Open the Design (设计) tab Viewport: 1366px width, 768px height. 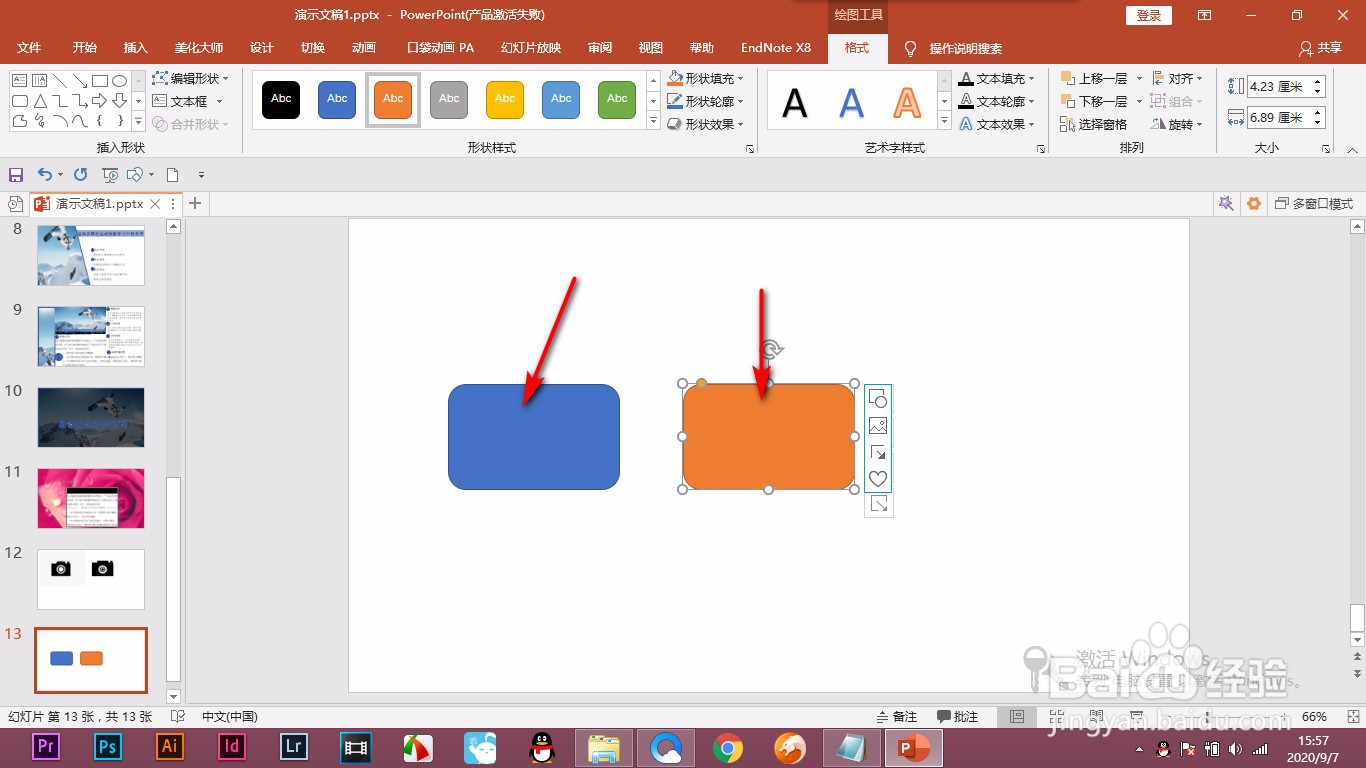click(262, 47)
